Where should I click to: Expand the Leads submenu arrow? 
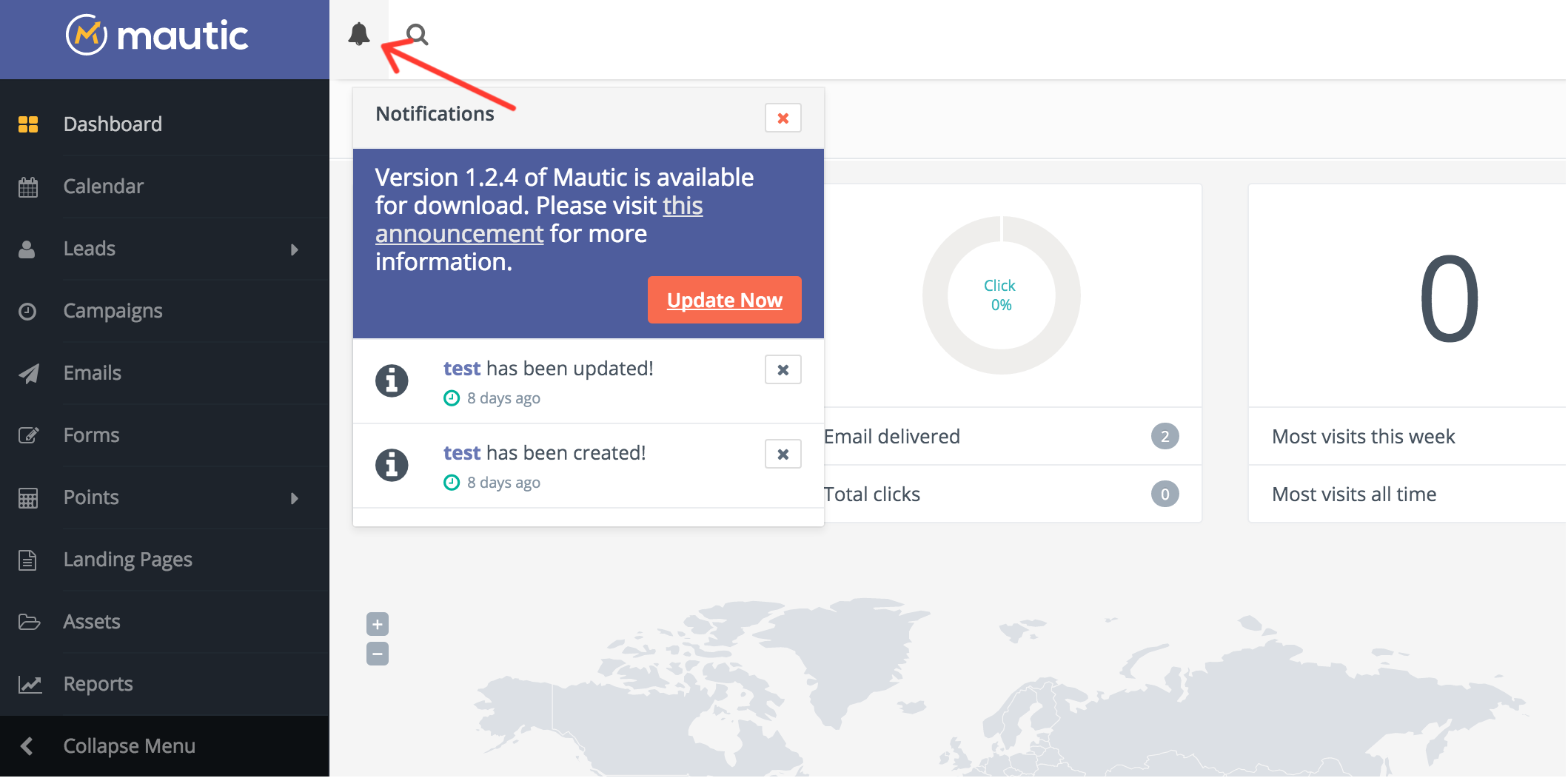[x=295, y=249]
